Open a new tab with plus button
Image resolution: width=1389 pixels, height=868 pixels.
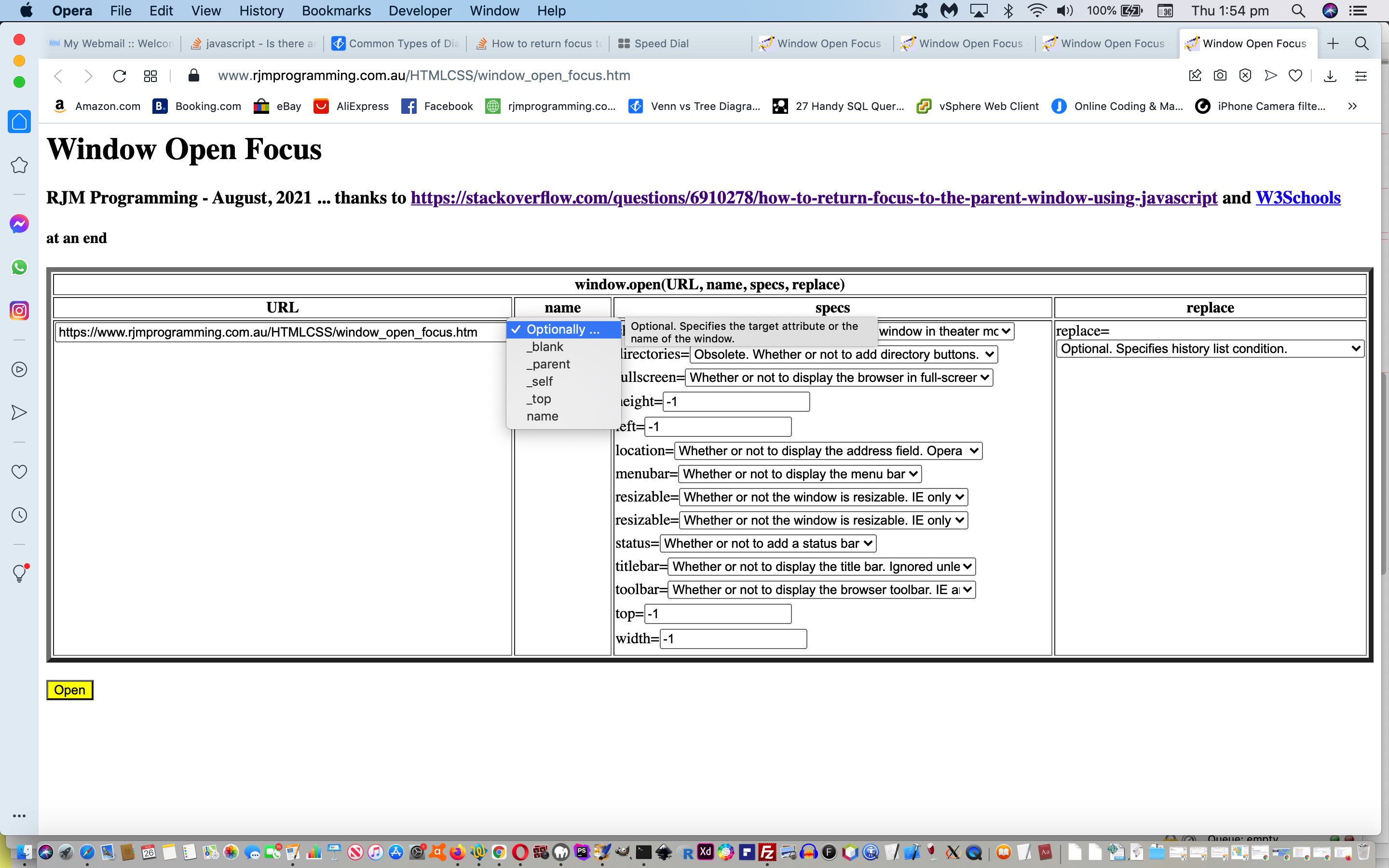coord(1333,43)
